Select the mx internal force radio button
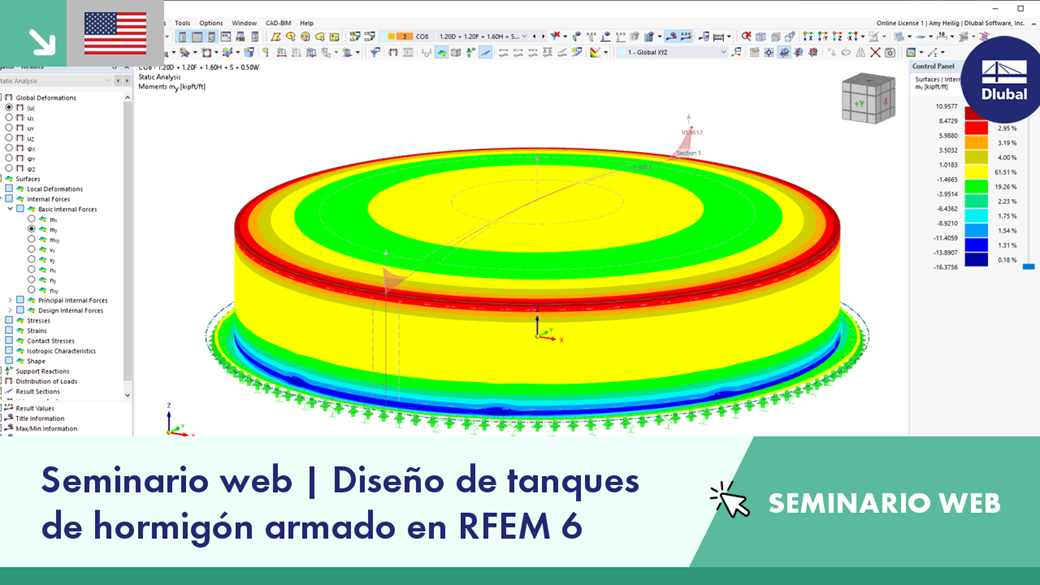Image resolution: width=1040 pixels, height=585 pixels. tap(31, 219)
